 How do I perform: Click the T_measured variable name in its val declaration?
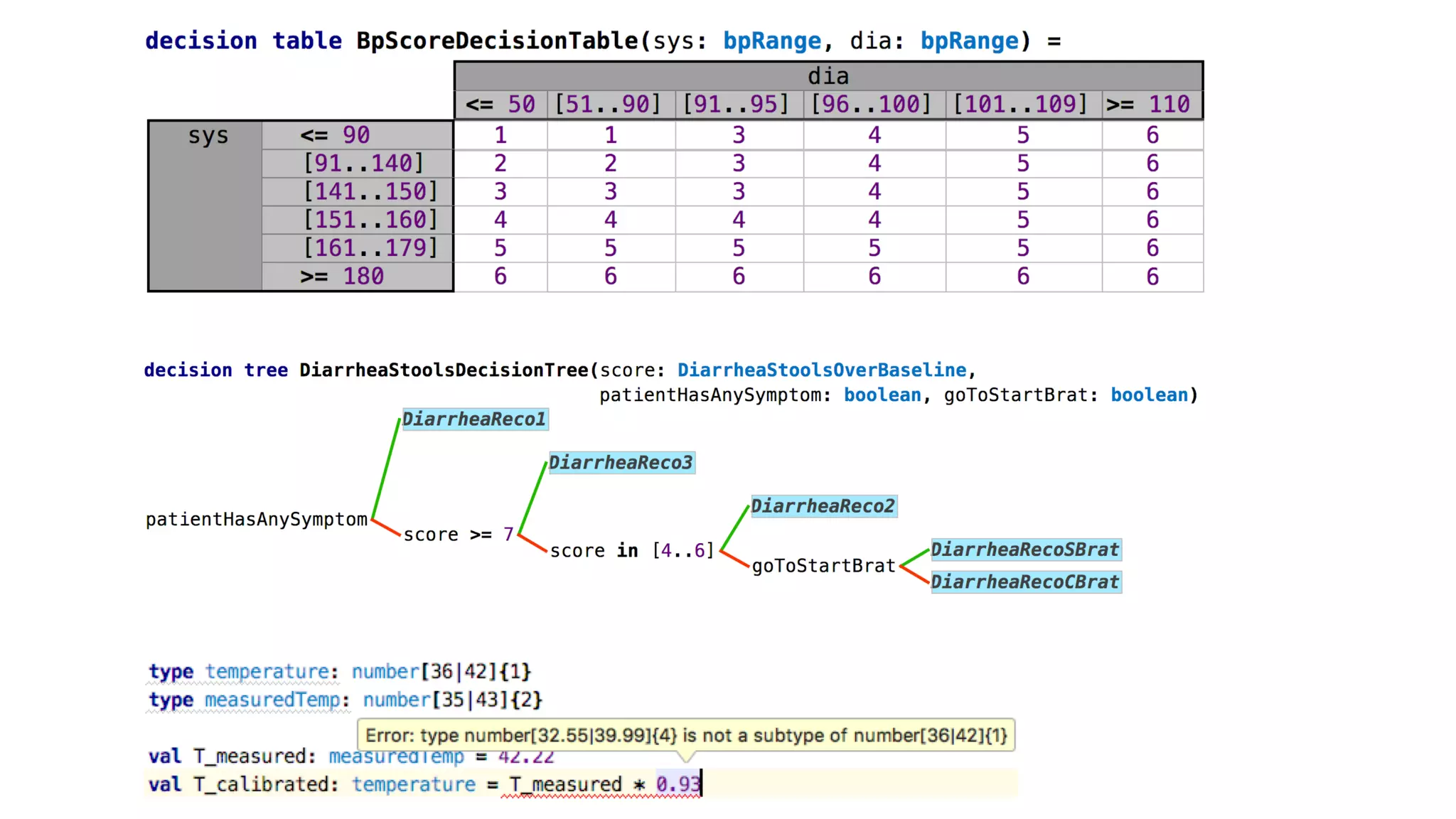coord(249,756)
